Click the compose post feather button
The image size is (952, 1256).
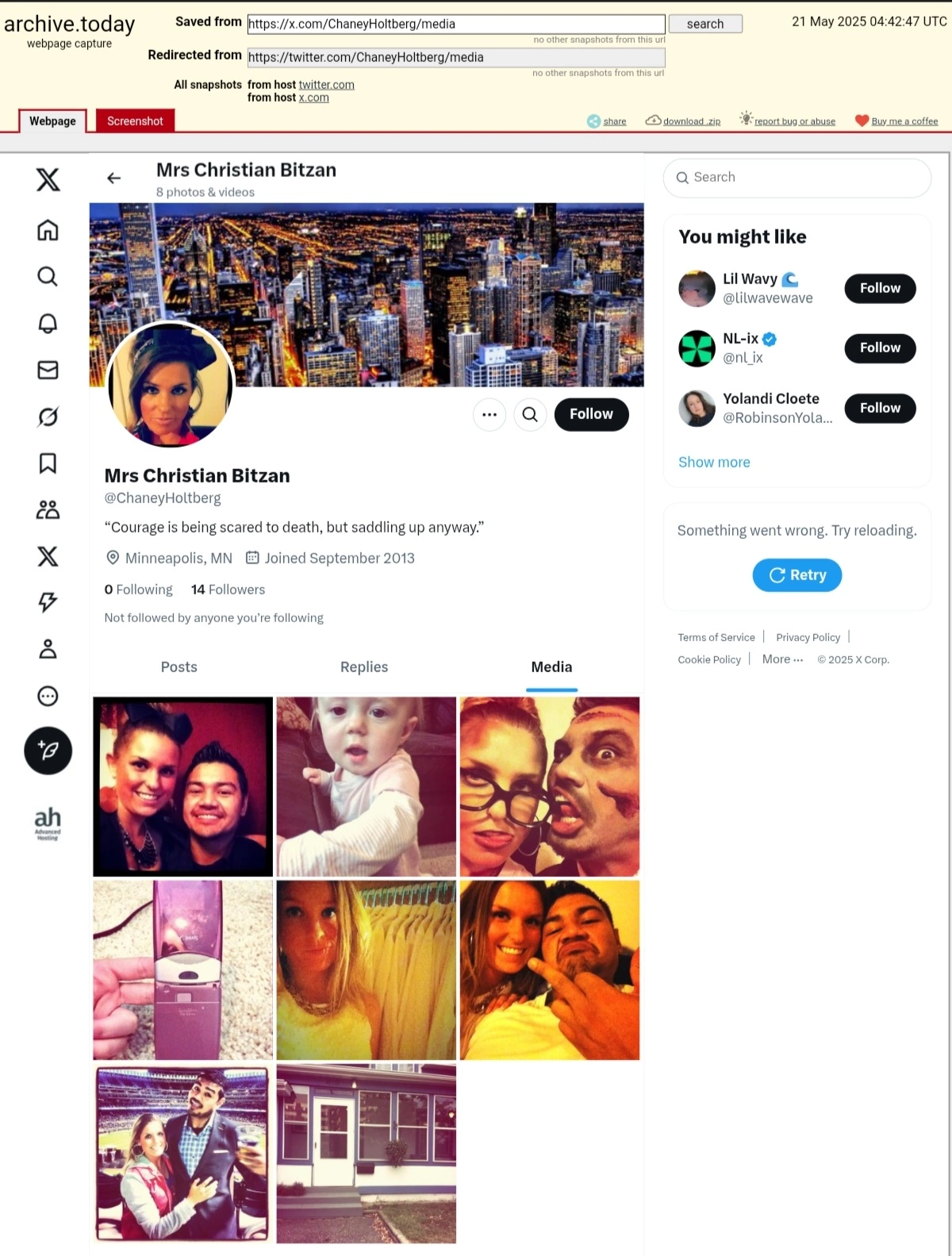pyautogui.click(x=48, y=751)
